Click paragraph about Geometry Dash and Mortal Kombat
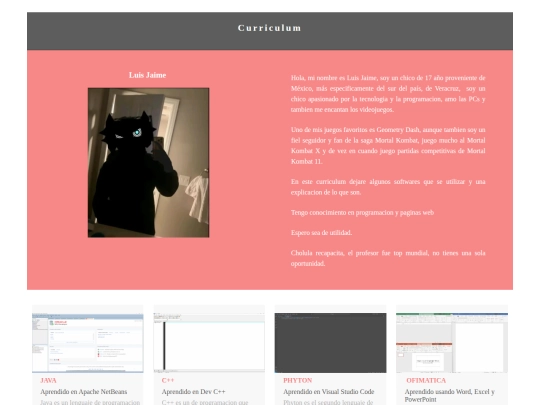This screenshot has height=405, width=540. [388, 145]
